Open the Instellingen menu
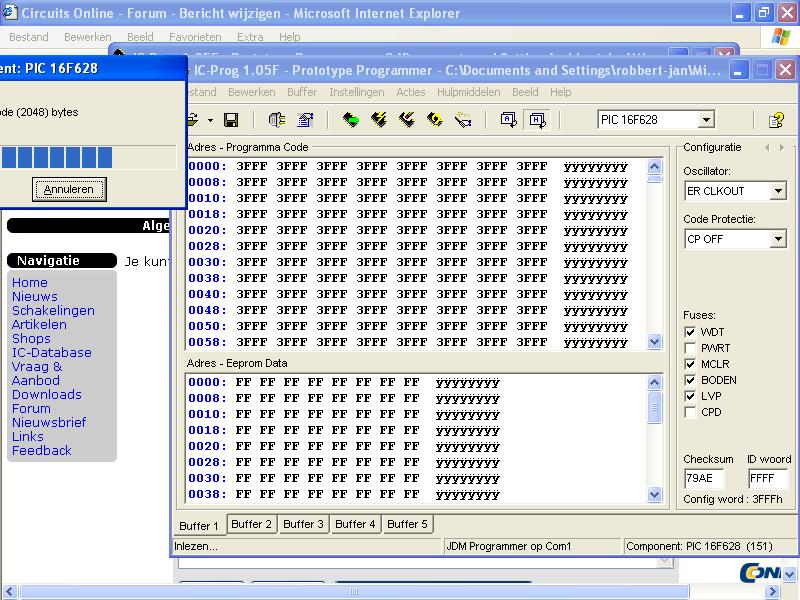The image size is (800, 600). (x=356, y=92)
